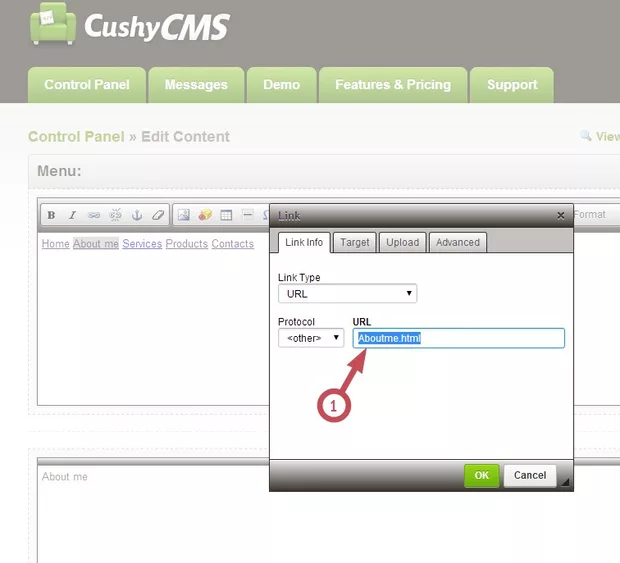Click the anchor icon in toolbar
Screen dimensions: 620x563
(136, 215)
